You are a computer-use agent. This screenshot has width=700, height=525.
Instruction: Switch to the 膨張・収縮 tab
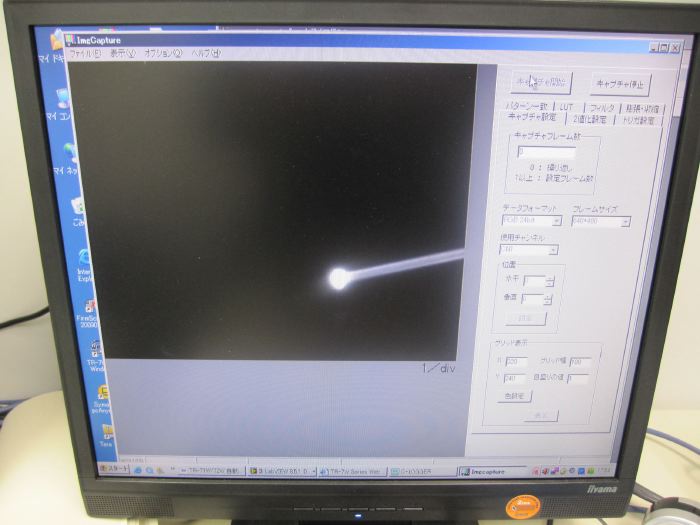(642, 109)
